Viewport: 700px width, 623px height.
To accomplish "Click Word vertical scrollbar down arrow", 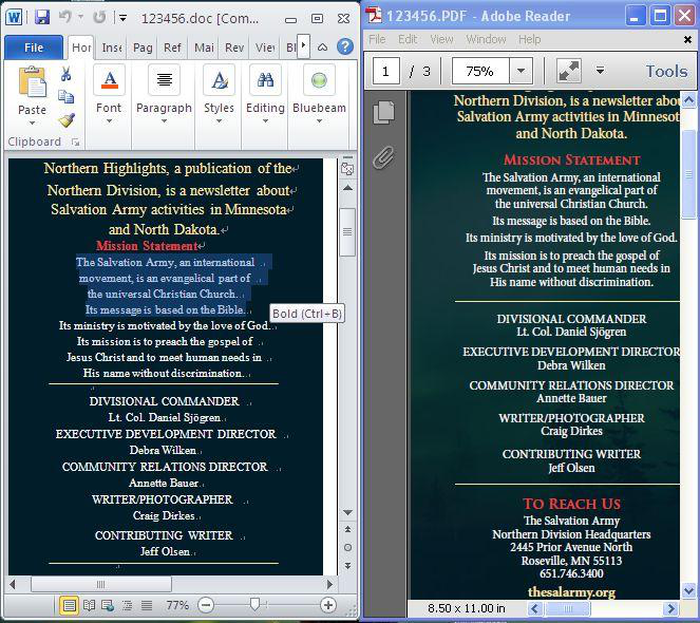I will click(x=348, y=512).
